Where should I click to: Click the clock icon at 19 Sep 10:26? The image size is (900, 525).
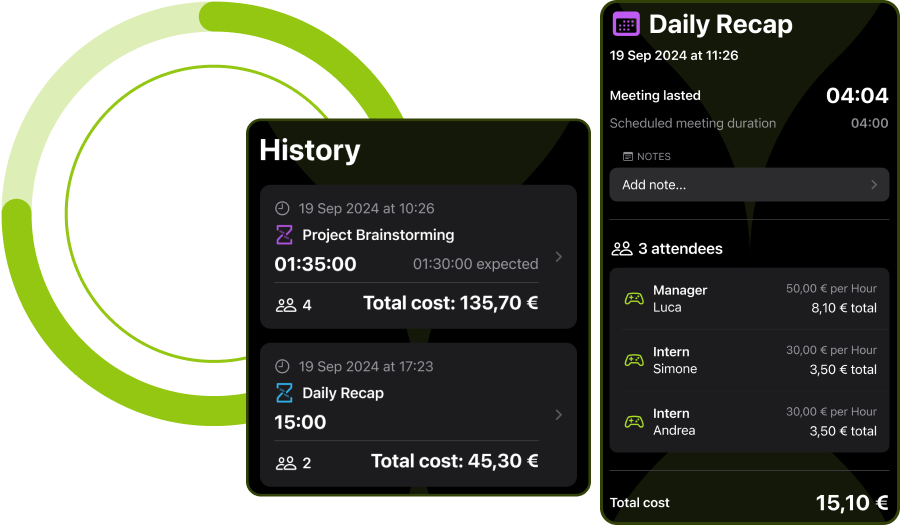pyautogui.click(x=282, y=208)
